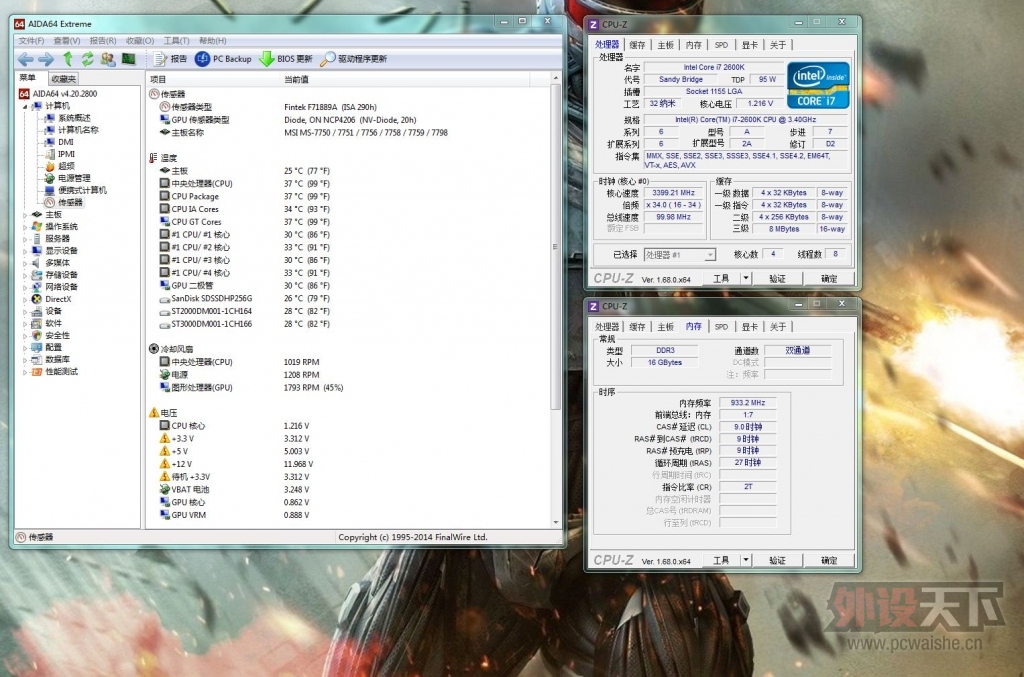Click the Back arrow in AIDA64 toolbar

pos(25,59)
